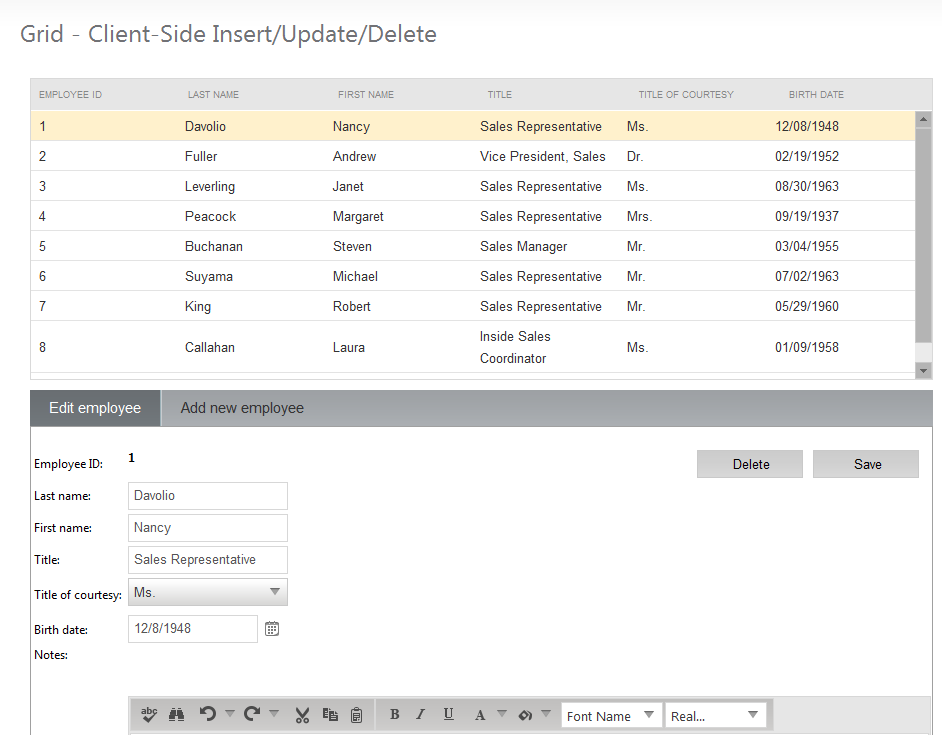The image size is (942, 735).
Task: Open the birth date calendar picker
Action: pyautogui.click(x=272, y=628)
